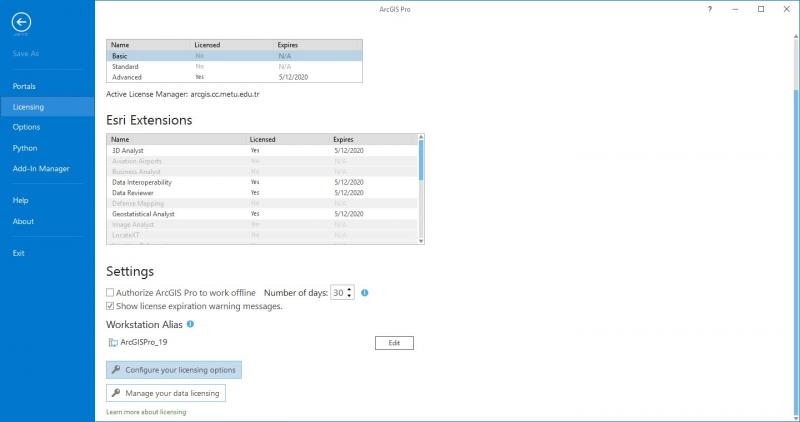This screenshot has width=800, height=422.
Task: Click the Yes value for Geostatistical Analyst
Action: (x=255, y=214)
